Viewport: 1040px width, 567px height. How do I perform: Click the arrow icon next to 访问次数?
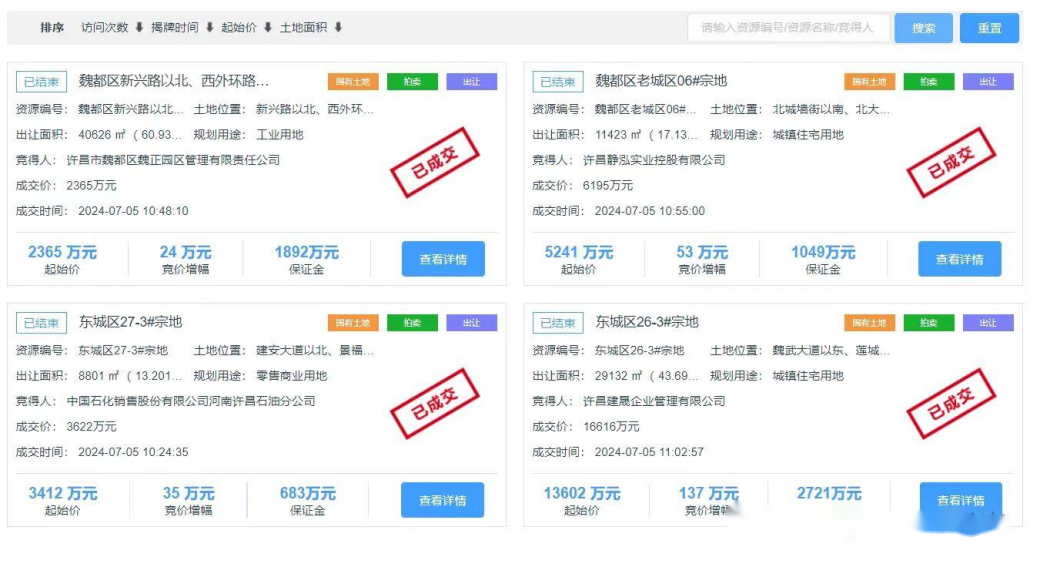click(x=139, y=28)
